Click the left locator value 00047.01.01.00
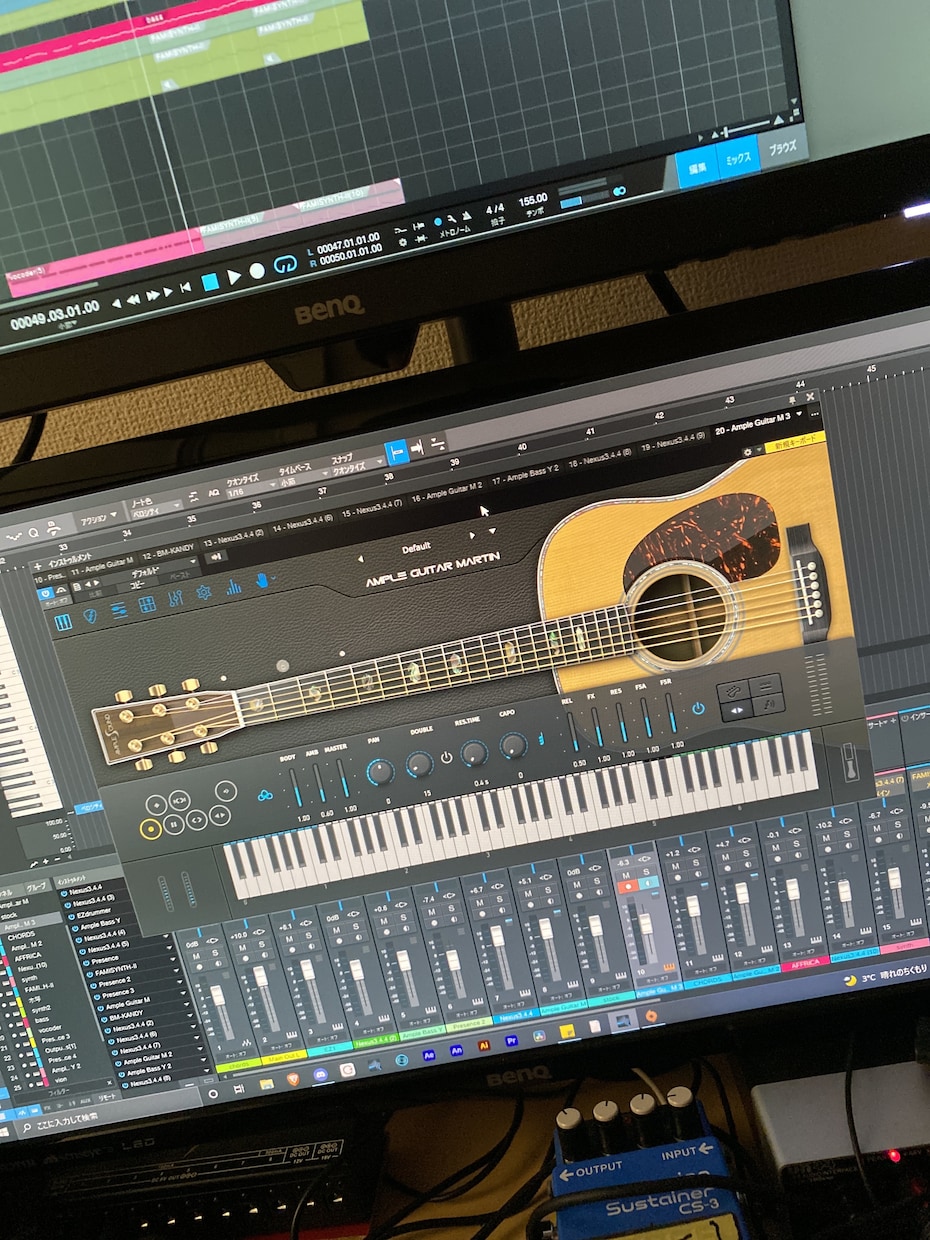This screenshot has height=1240, width=930. coord(348,242)
